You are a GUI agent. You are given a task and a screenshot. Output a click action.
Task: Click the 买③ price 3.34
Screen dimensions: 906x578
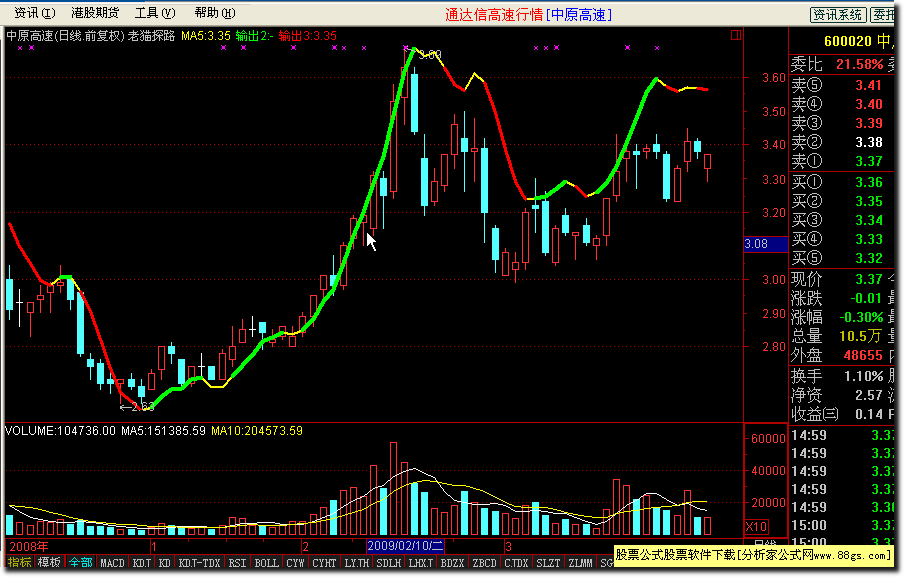868,220
